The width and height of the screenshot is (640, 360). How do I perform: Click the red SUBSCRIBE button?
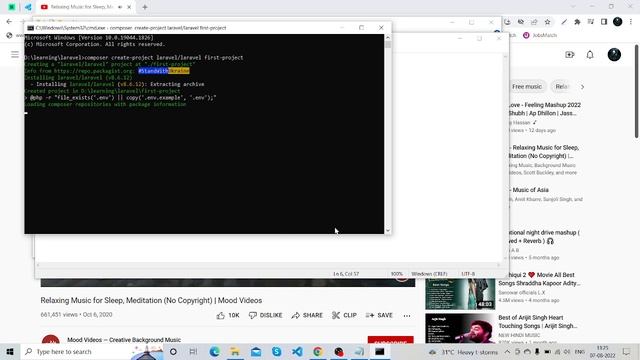[390, 341]
